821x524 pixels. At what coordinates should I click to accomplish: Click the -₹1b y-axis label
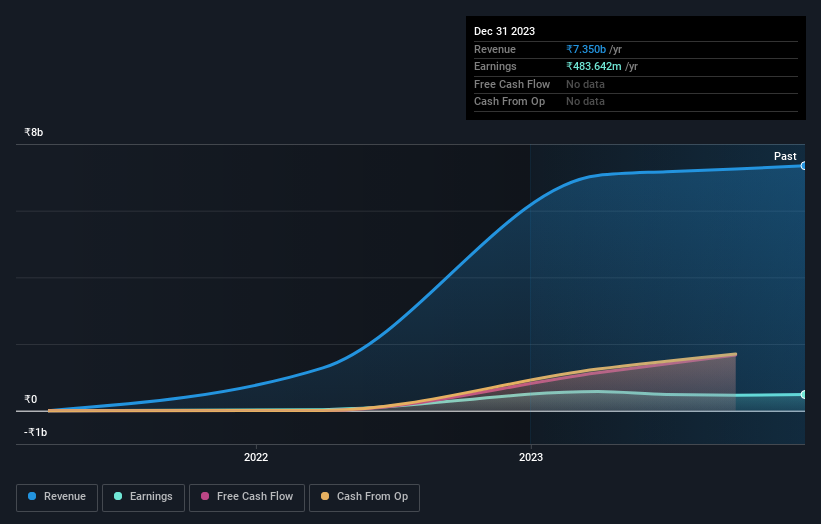pos(36,432)
